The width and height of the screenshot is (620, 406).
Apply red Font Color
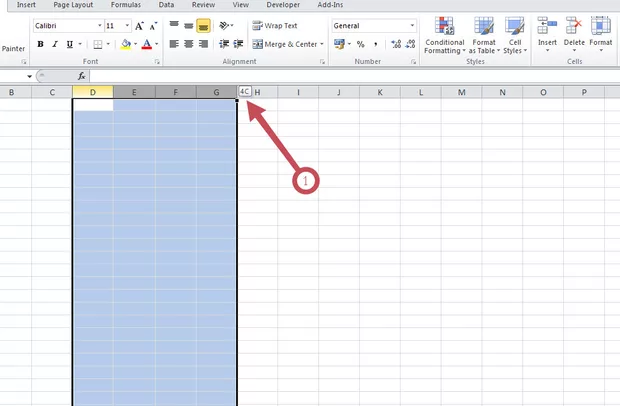point(147,44)
